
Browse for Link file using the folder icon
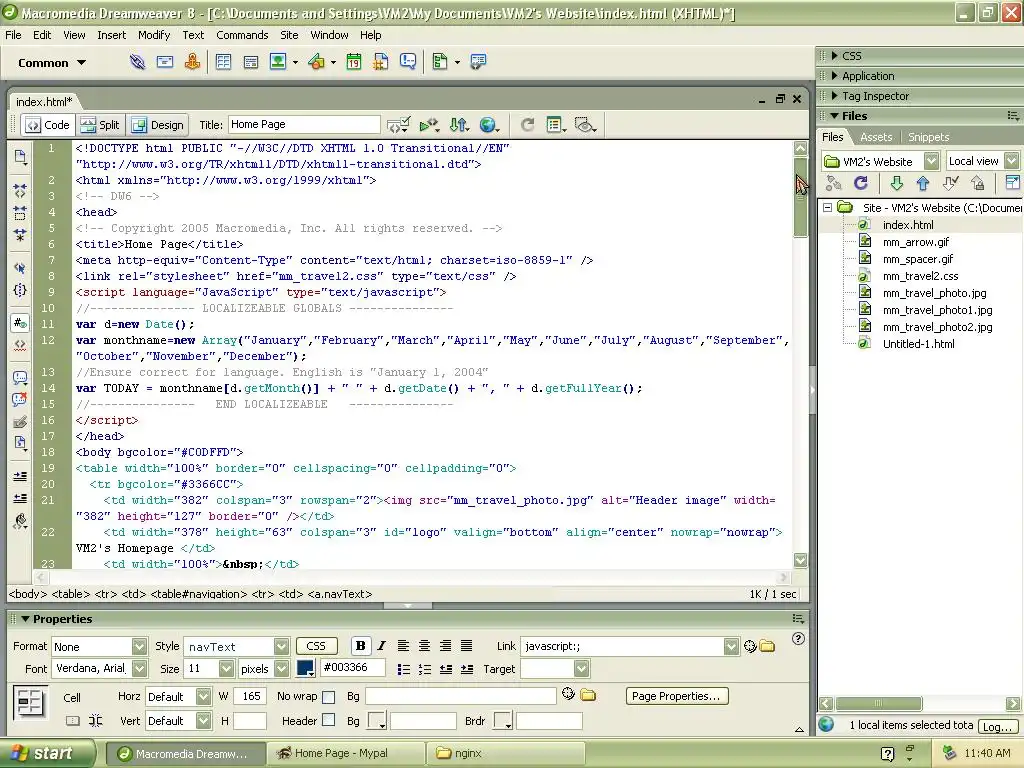767,647
